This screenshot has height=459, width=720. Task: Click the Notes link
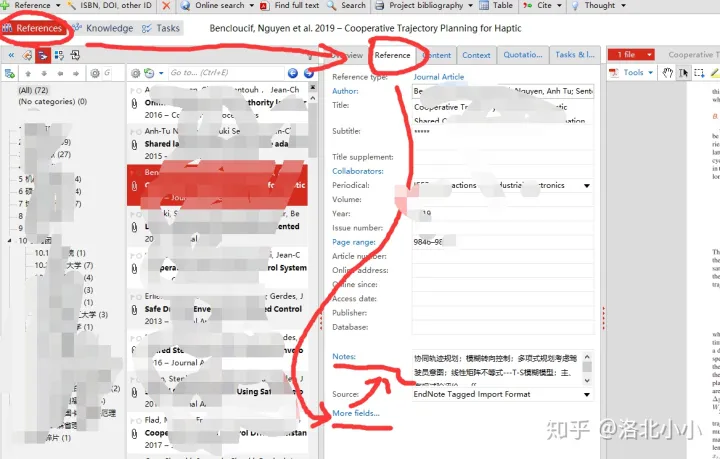343,356
